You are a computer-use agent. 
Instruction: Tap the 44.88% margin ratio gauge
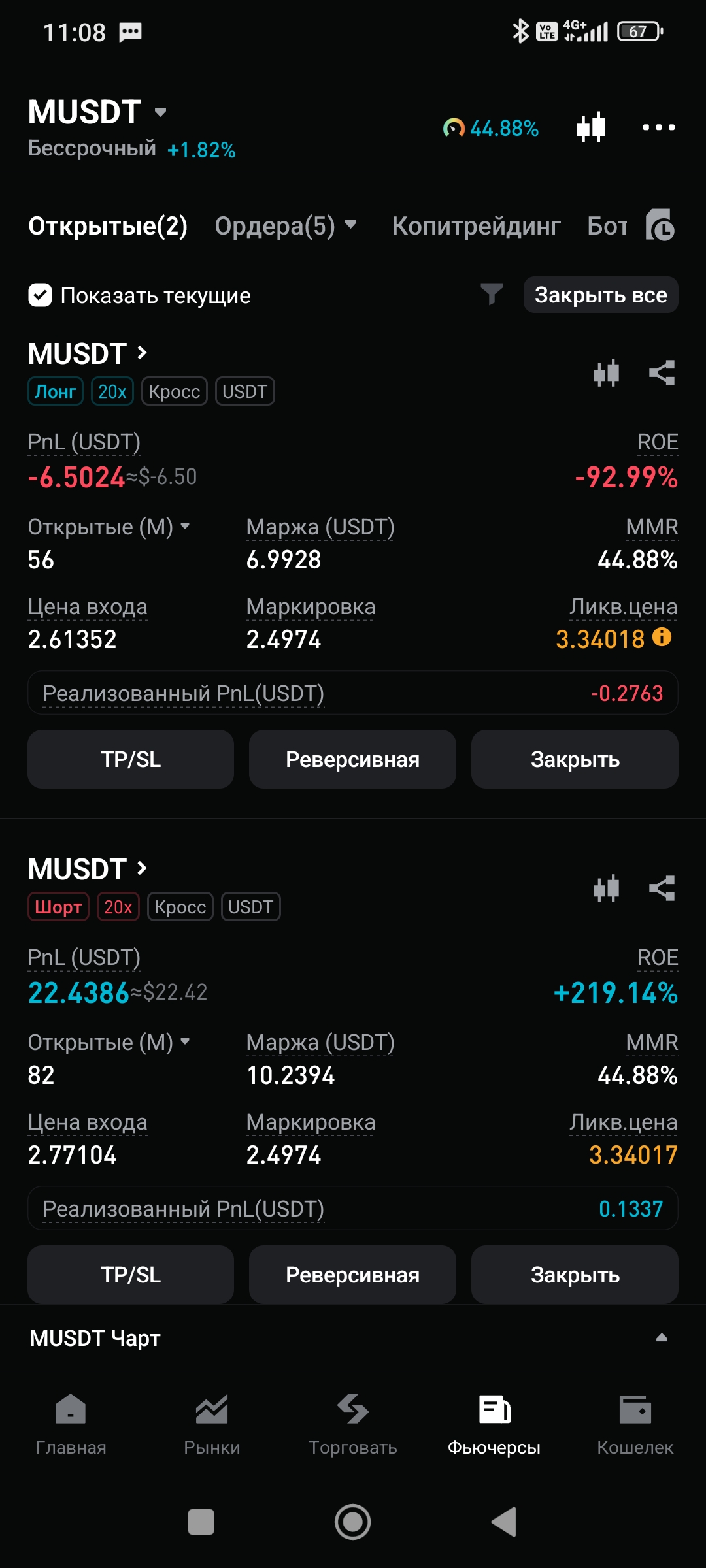coord(491,128)
